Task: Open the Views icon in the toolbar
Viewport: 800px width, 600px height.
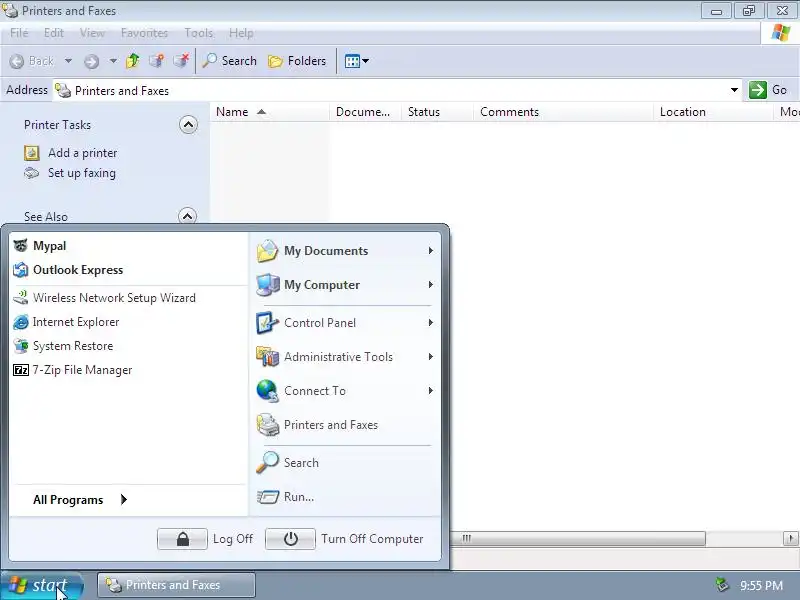Action: pyautogui.click(x=353, y=61)
